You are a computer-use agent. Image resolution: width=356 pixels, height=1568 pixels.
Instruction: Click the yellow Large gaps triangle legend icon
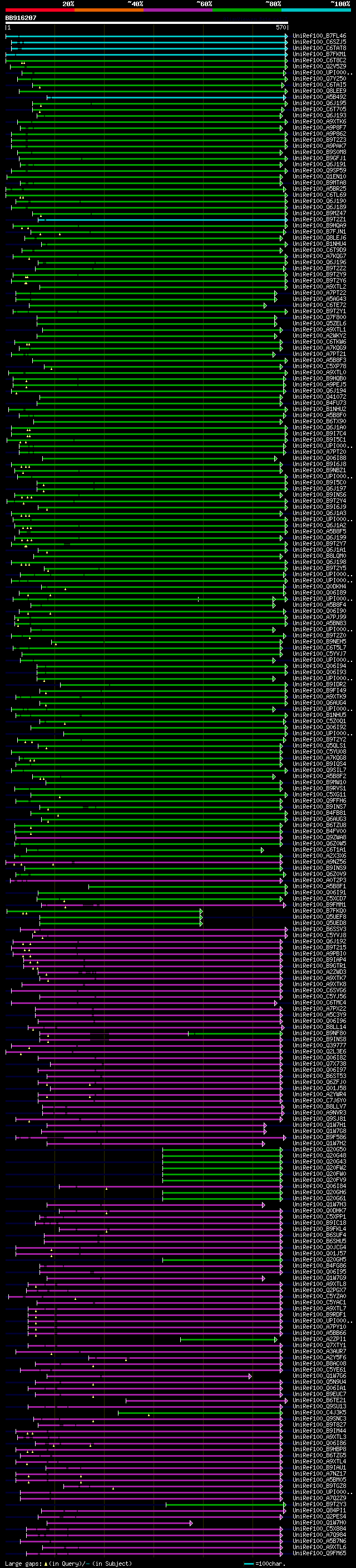[x=46, y=1563]
